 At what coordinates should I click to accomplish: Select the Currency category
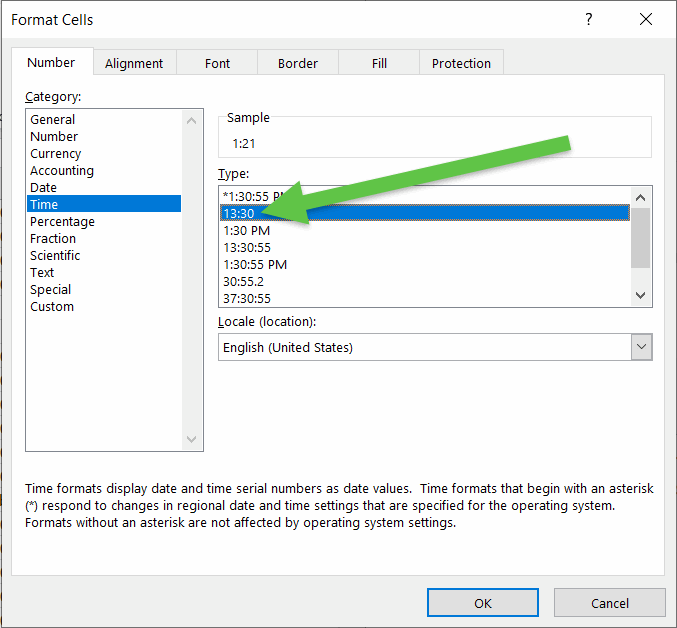(x=56, y=154)
